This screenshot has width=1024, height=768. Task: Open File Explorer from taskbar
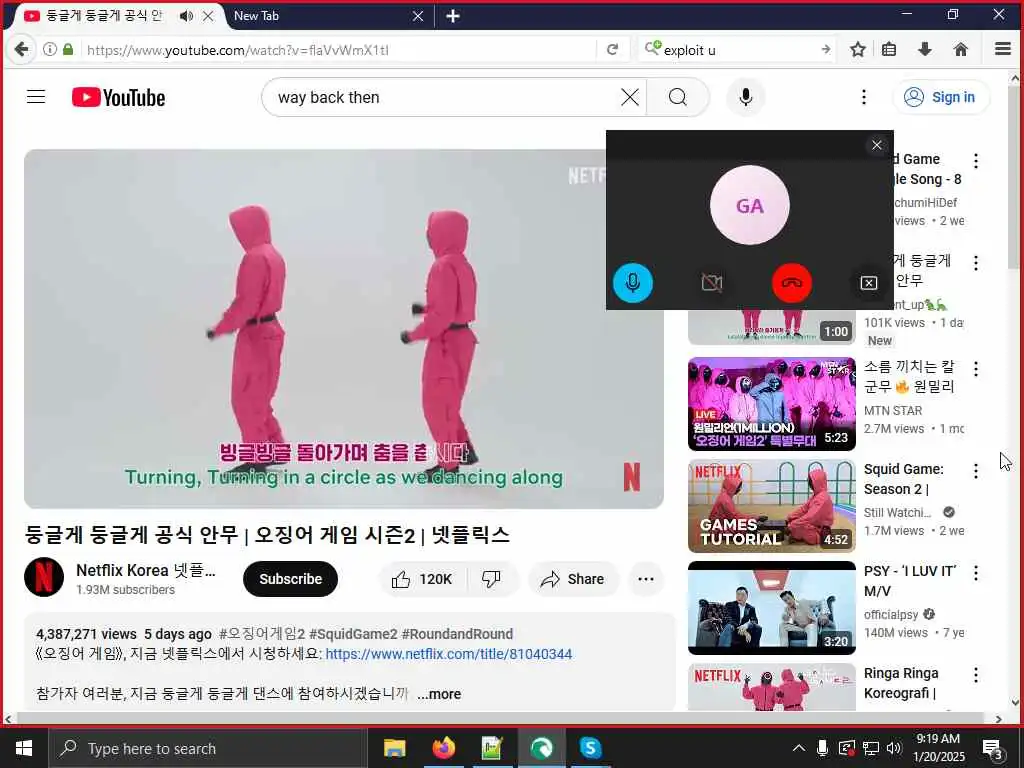394,748
